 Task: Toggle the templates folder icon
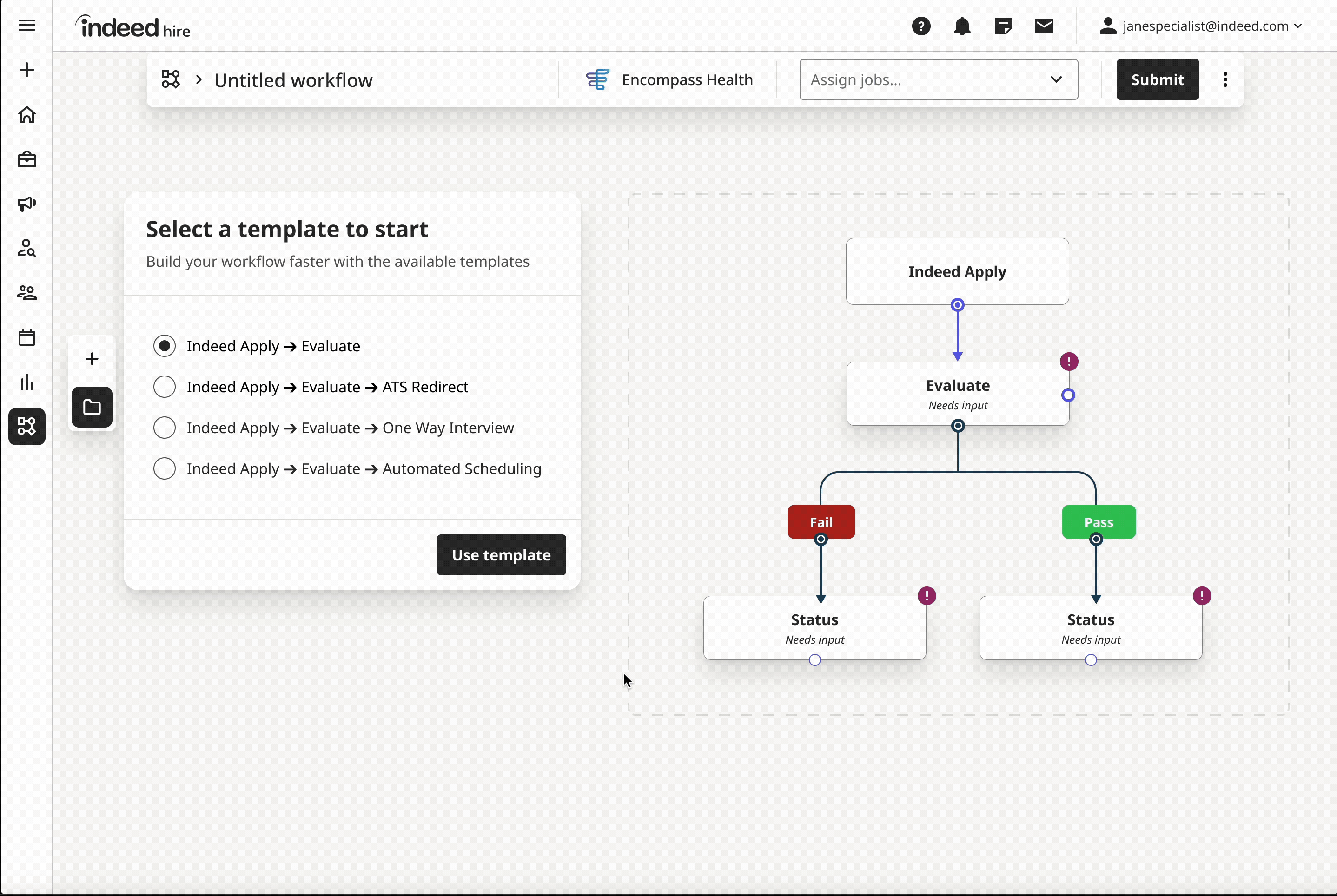[92, 407]
